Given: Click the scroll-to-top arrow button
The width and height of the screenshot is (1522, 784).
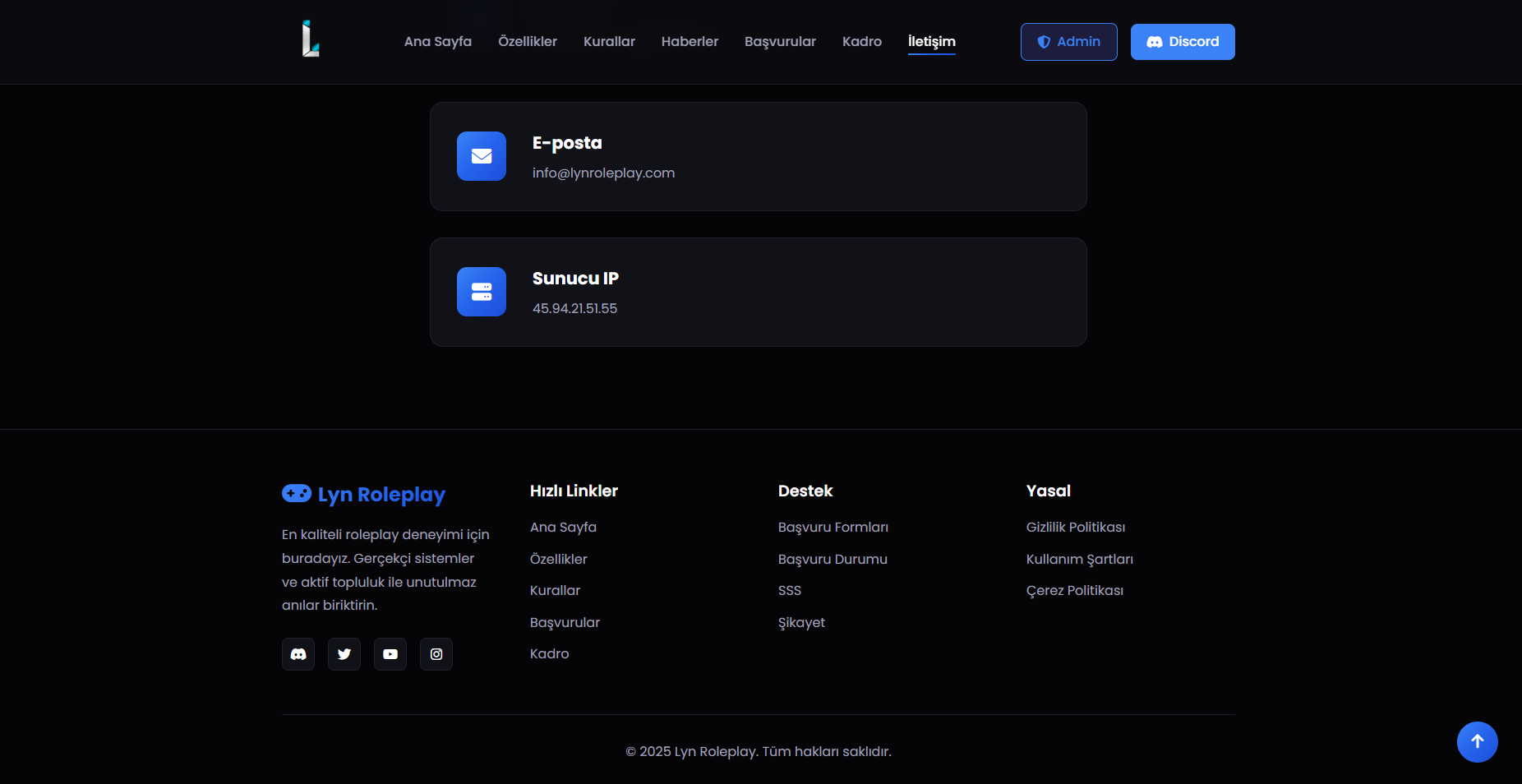Looking at the screenshot, I should tap(1477, 742).
